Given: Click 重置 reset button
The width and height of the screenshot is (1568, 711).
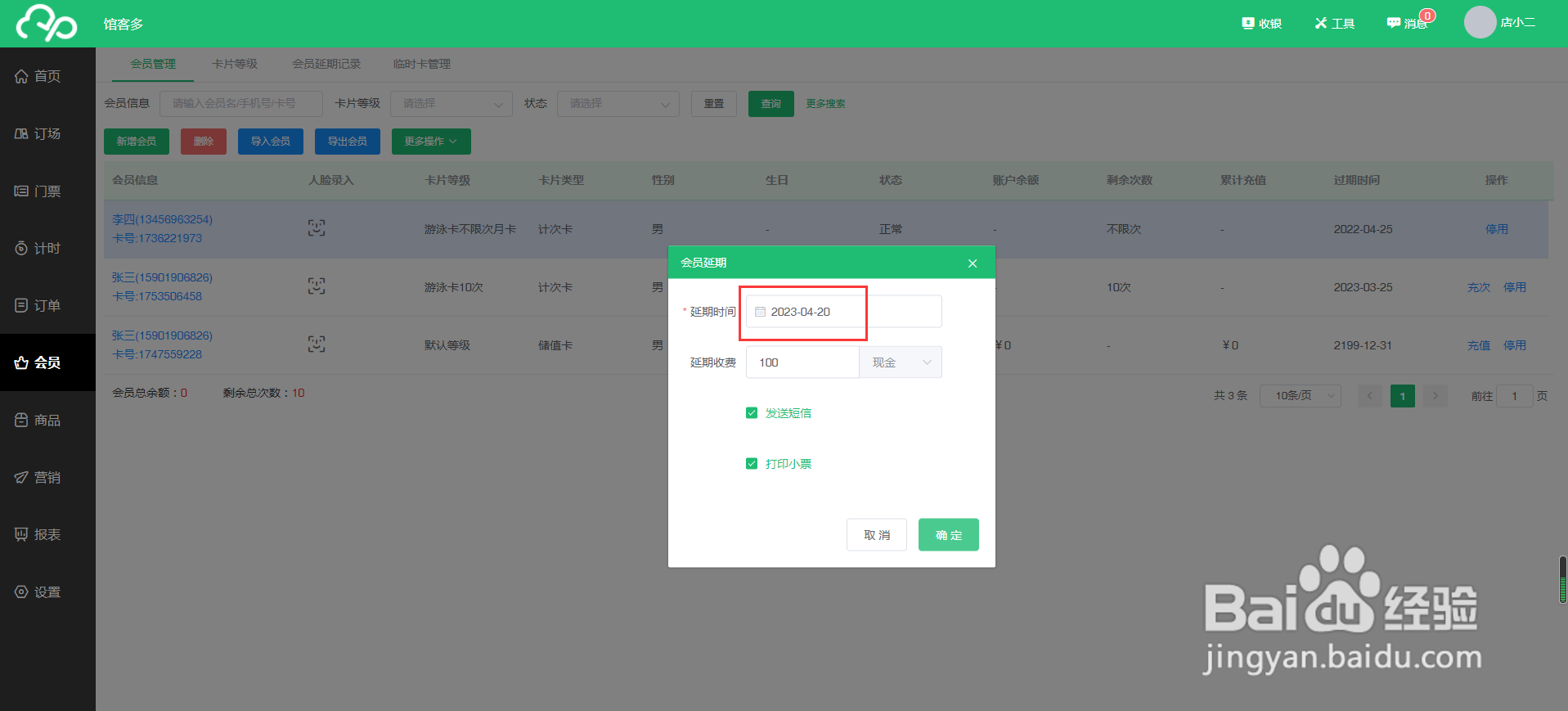Looking at the screenshot, I should pos(714,104).
